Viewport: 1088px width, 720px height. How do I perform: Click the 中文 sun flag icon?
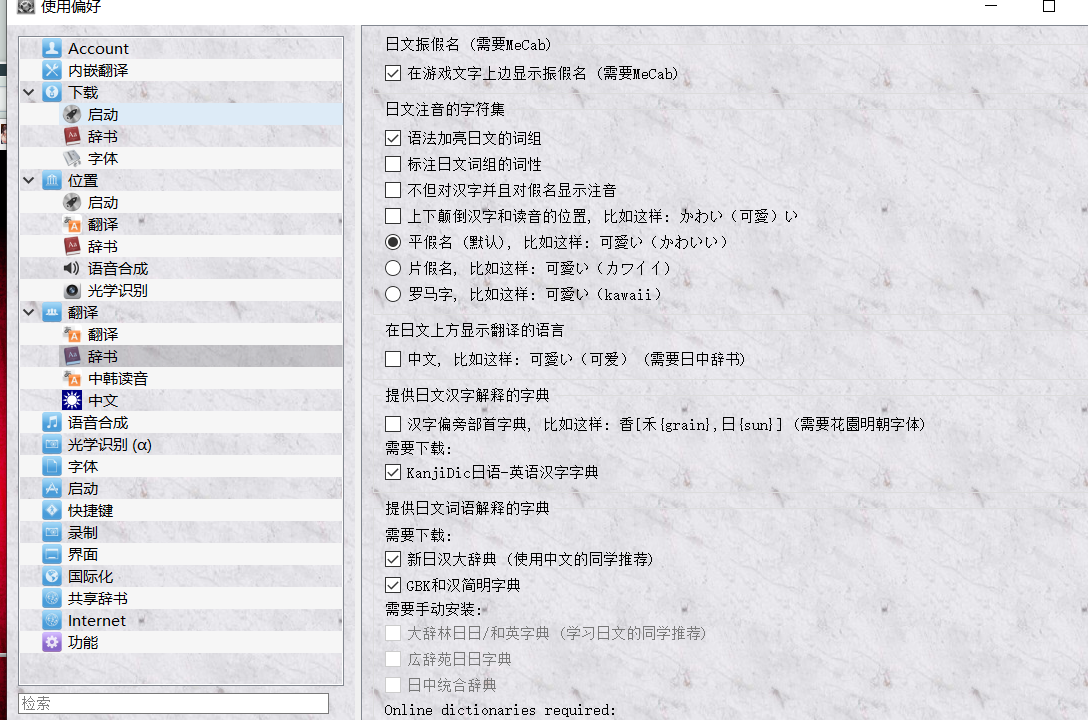(x=72, y=400)
